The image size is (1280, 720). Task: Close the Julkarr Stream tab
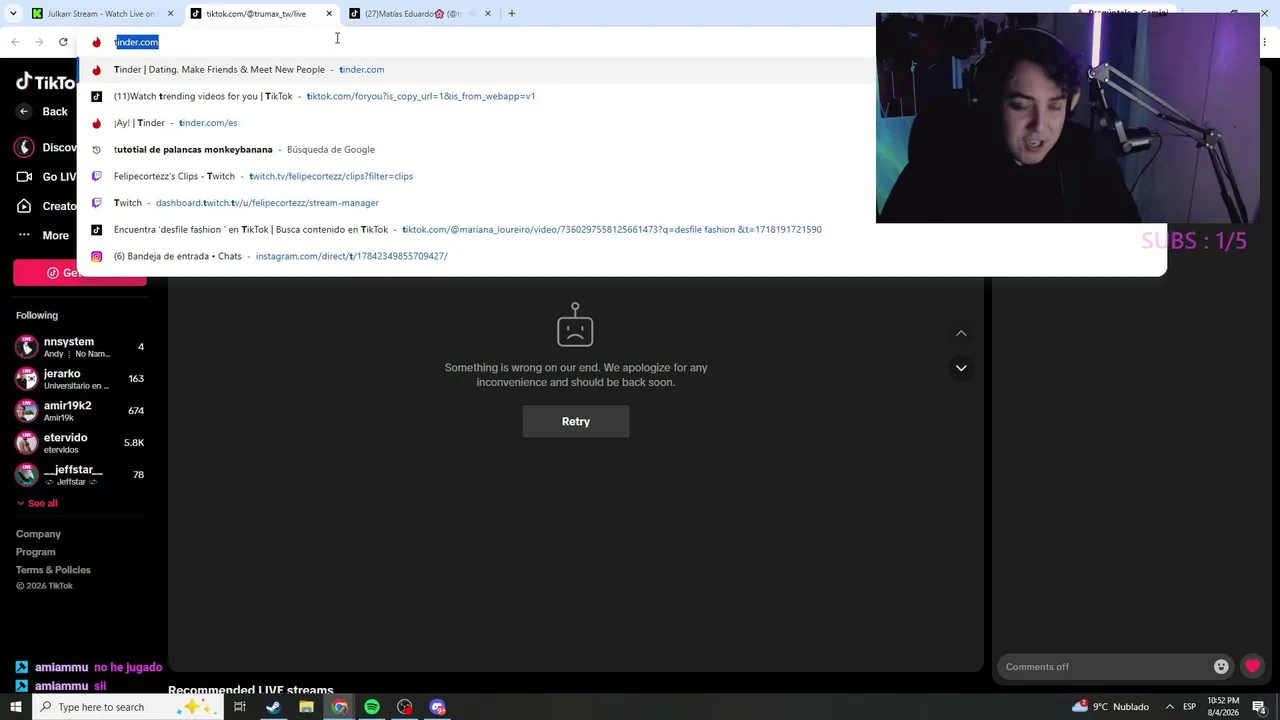pyautogui.click(x=170, y=14)
